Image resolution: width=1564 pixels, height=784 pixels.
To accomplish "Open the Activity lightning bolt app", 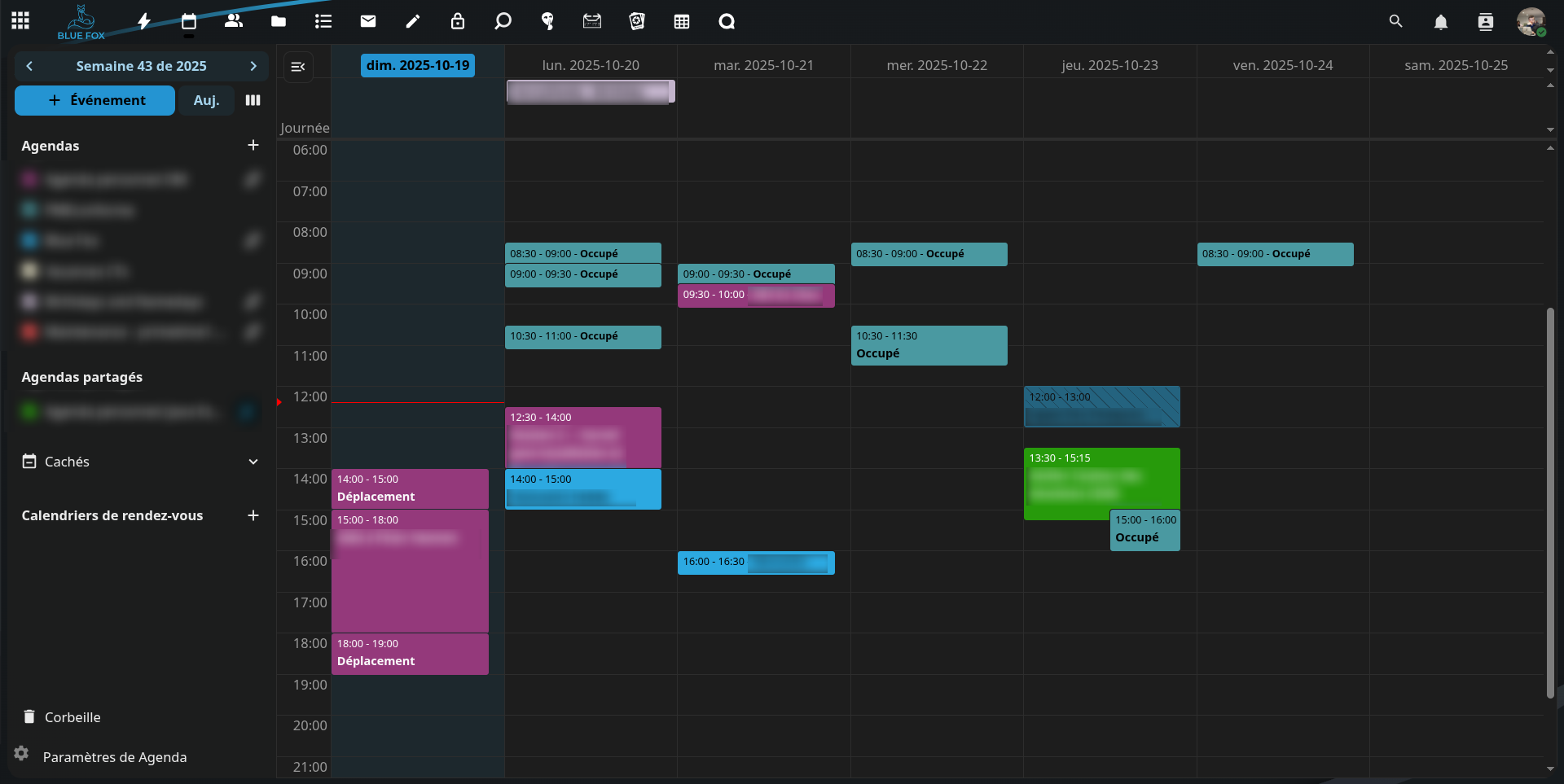I will [x=144, y=22].
